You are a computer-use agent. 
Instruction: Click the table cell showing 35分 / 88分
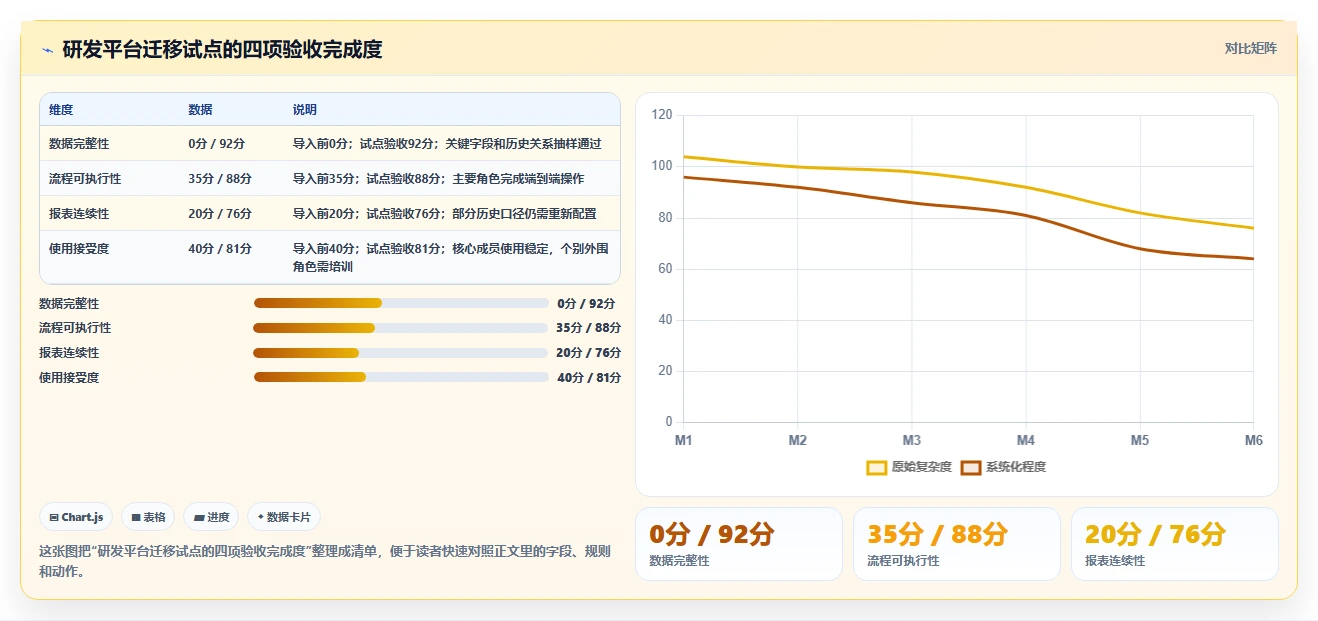(220, 179)
